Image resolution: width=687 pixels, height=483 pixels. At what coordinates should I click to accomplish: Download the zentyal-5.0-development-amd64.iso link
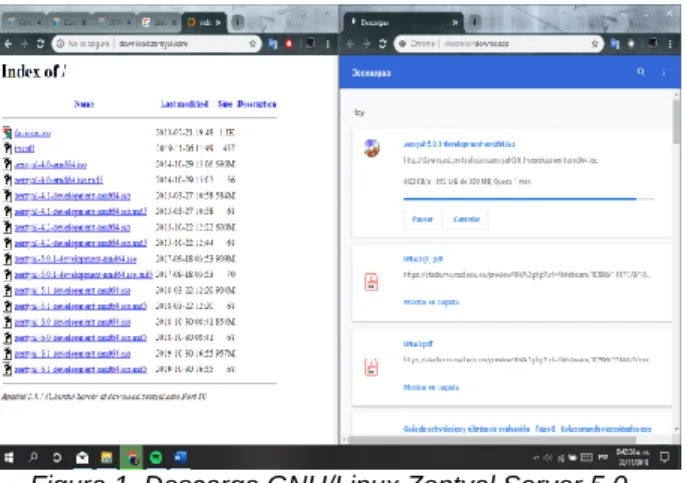click(x=72, y=322)
